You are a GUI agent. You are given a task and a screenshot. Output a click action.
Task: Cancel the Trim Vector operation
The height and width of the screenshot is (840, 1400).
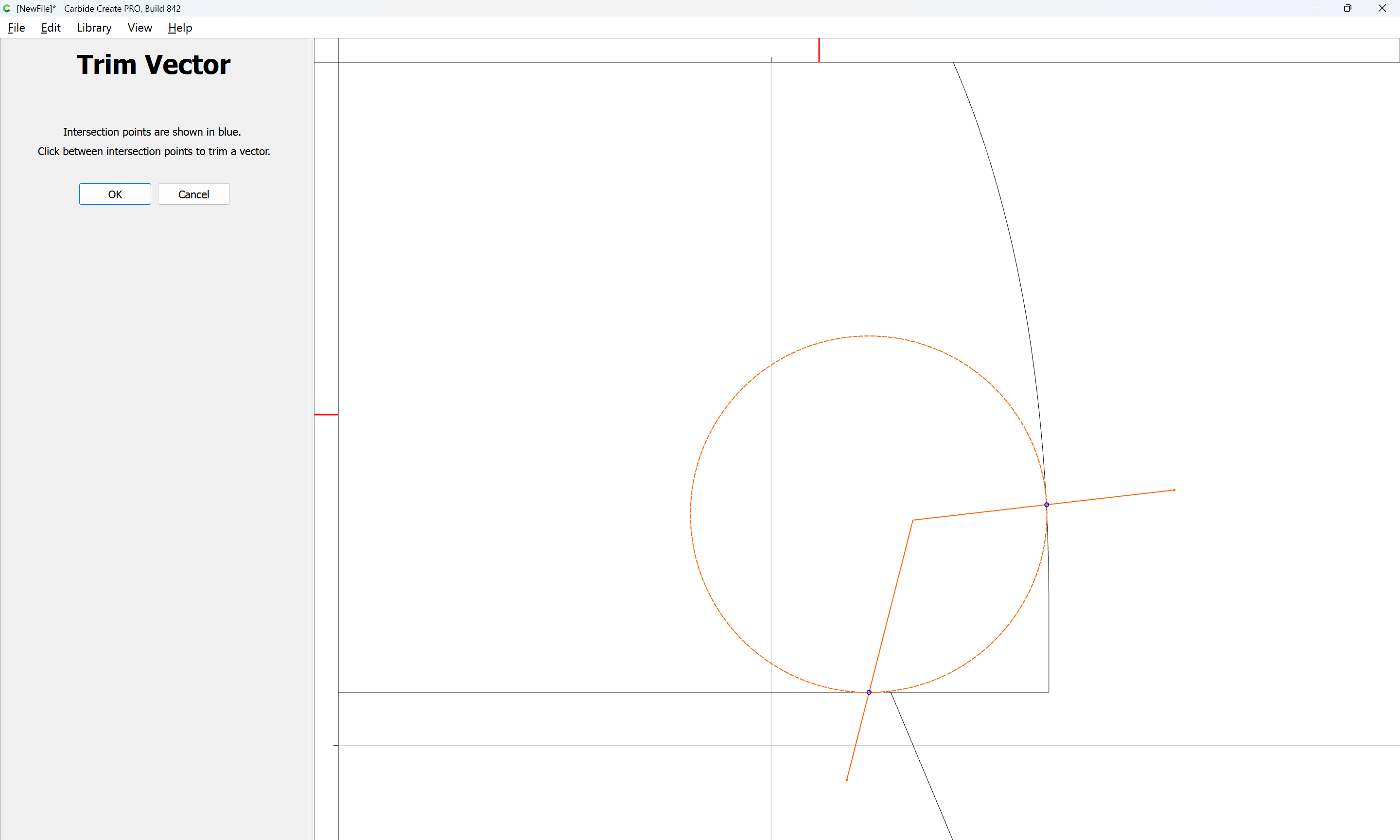tap(193, 194)
